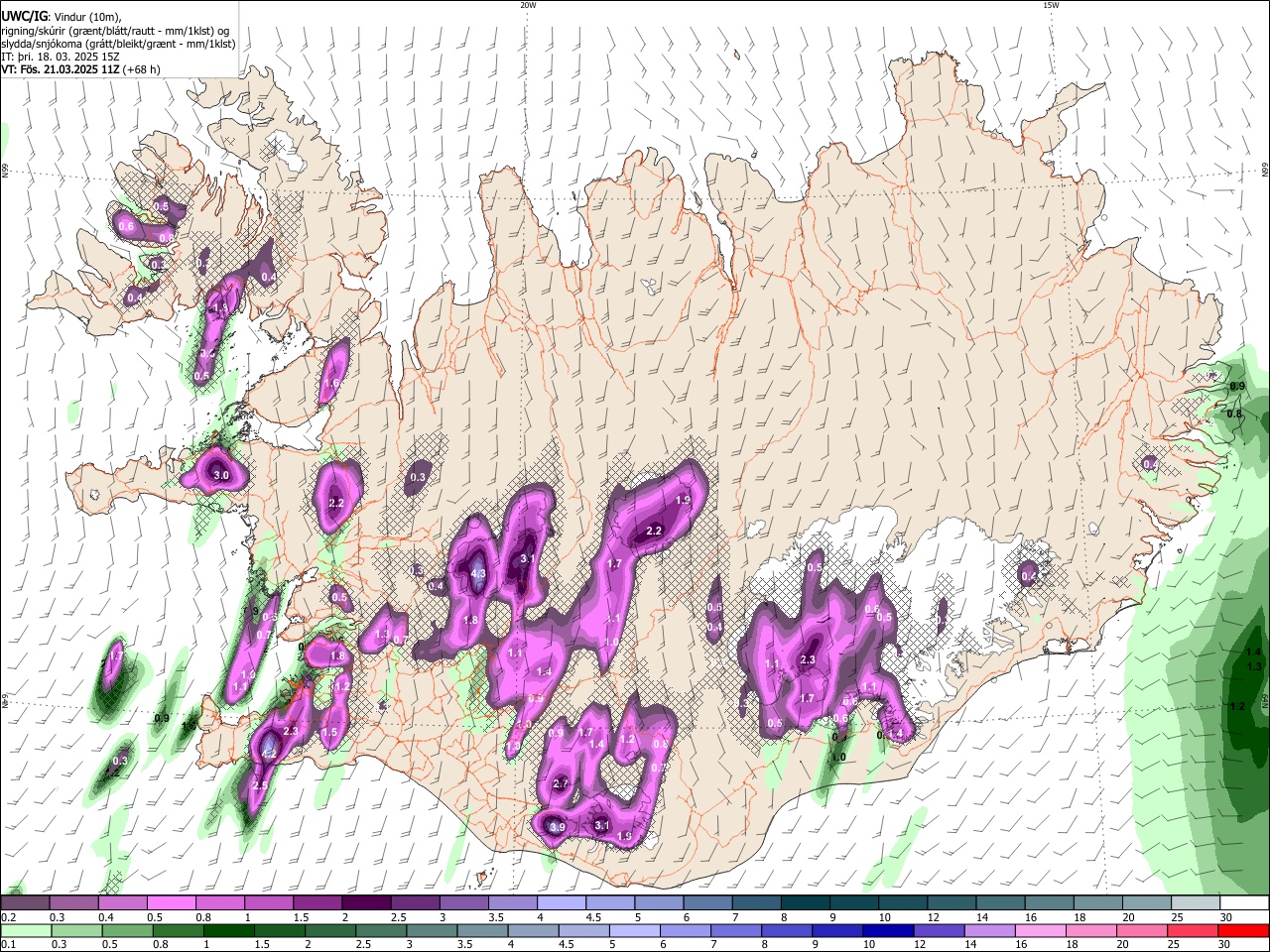Click the 4.2 snowfall value on the map
The width and height of the screenshot is (1270, 952).
(x=269, y=754)
